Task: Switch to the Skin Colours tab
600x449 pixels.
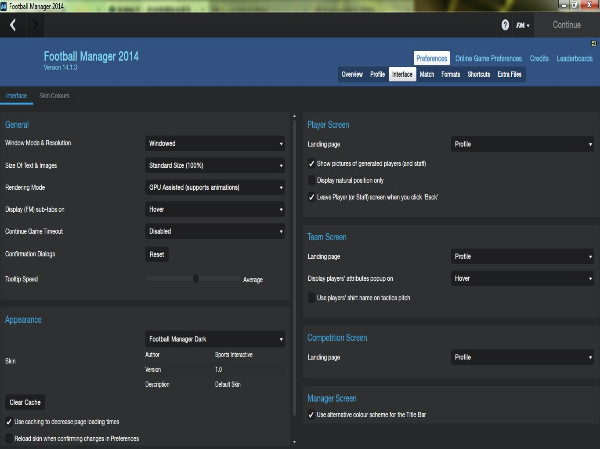Action: [x=54, y=96]
